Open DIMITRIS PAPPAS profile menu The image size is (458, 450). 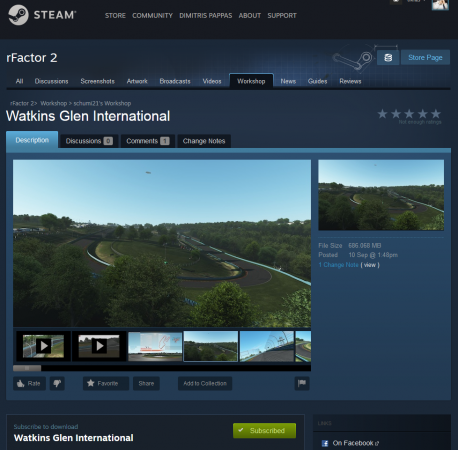tap(206, 16)
